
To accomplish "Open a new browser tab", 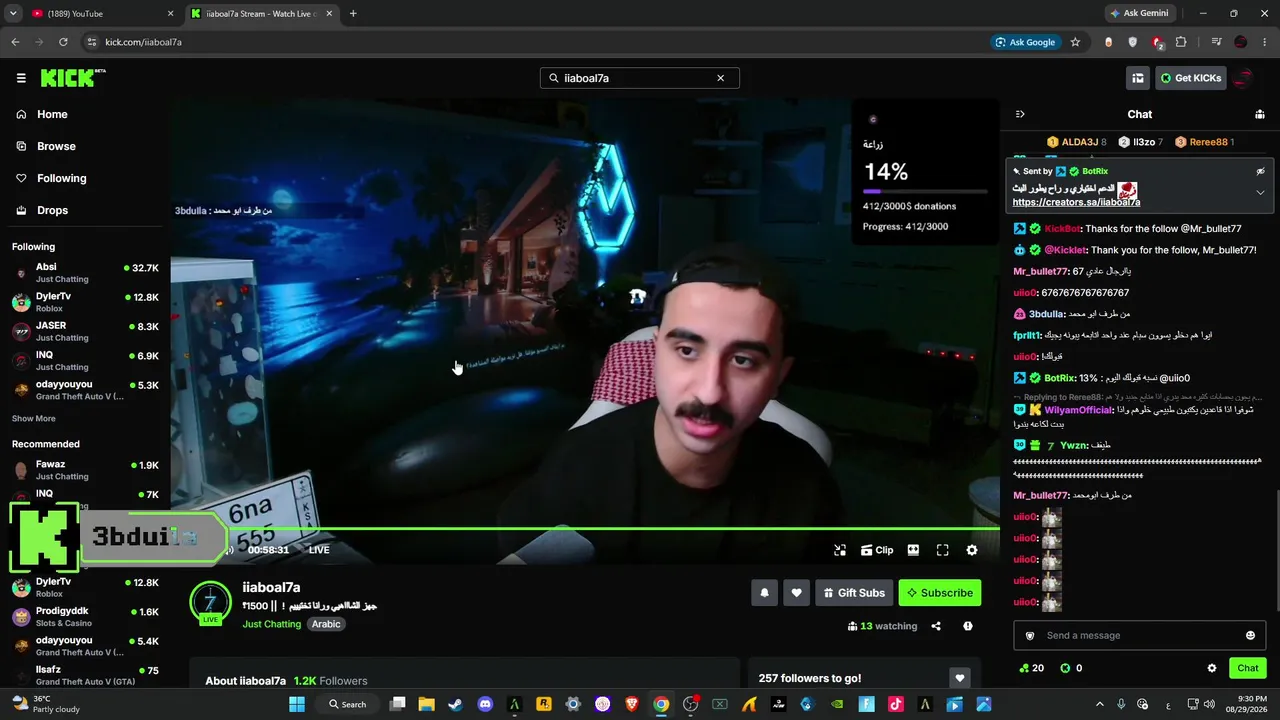I will click(x=353, y=14).
